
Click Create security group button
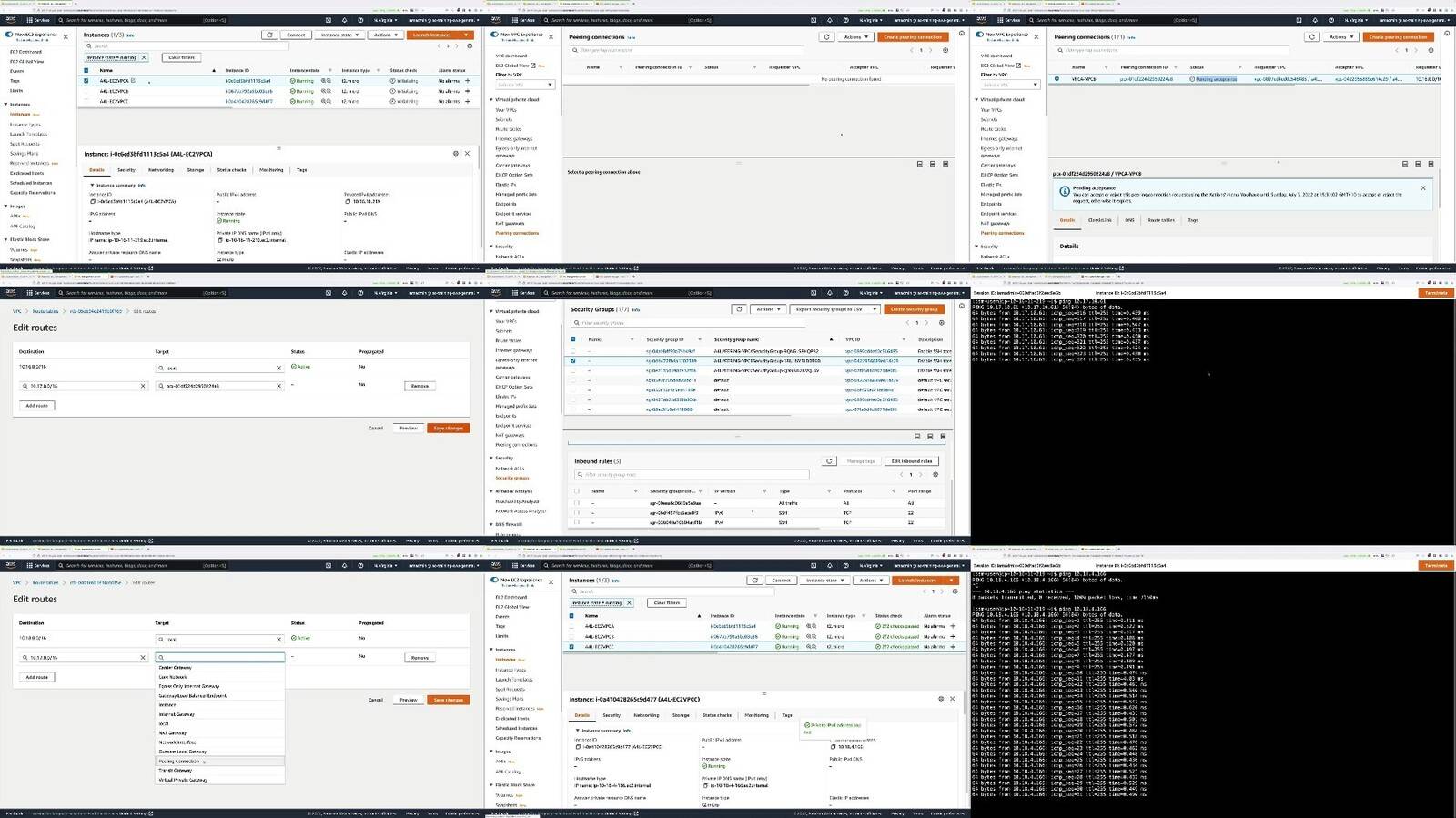point(915,308)
